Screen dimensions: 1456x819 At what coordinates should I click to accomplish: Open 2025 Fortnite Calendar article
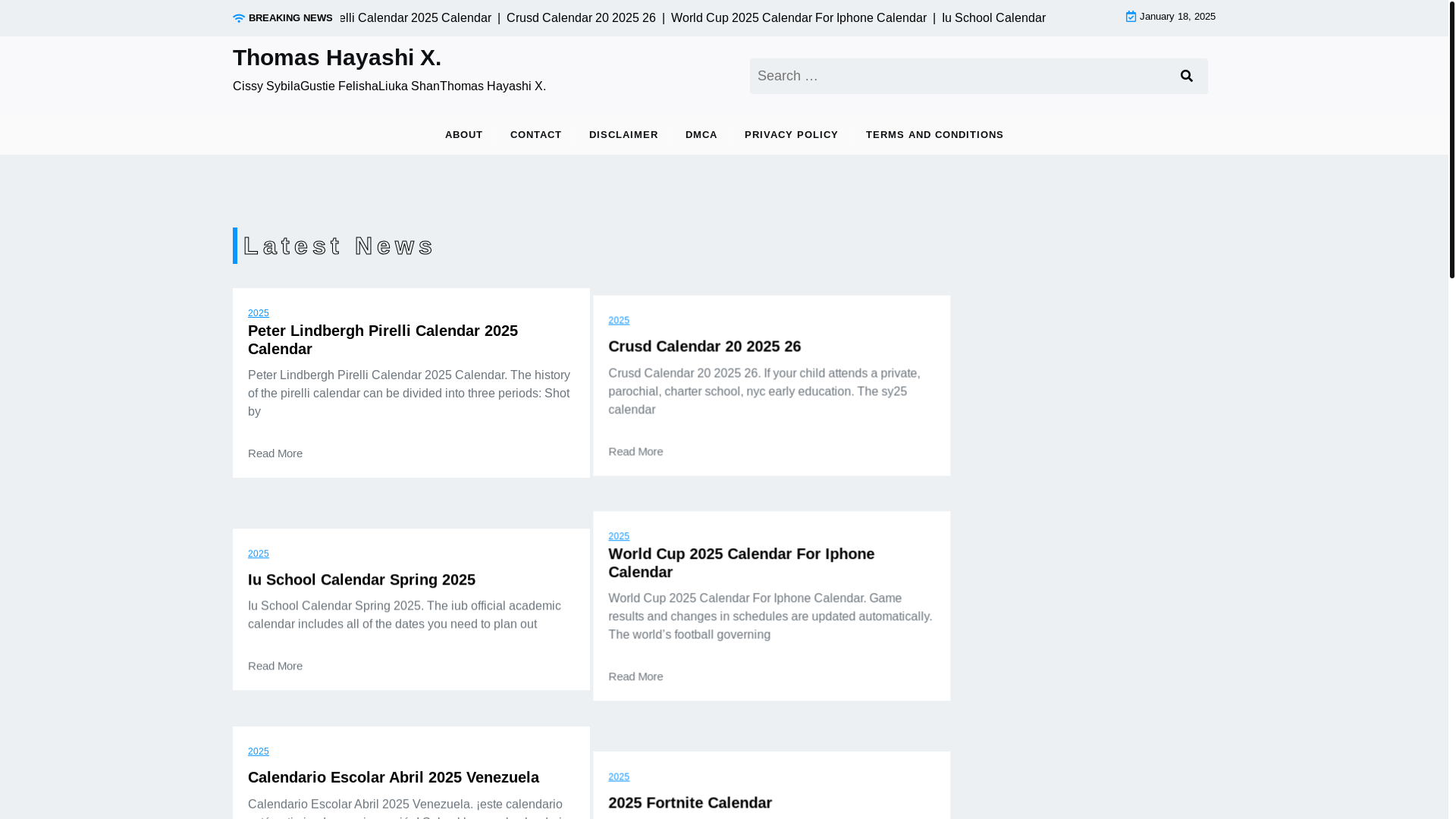(x=690, y=803)
